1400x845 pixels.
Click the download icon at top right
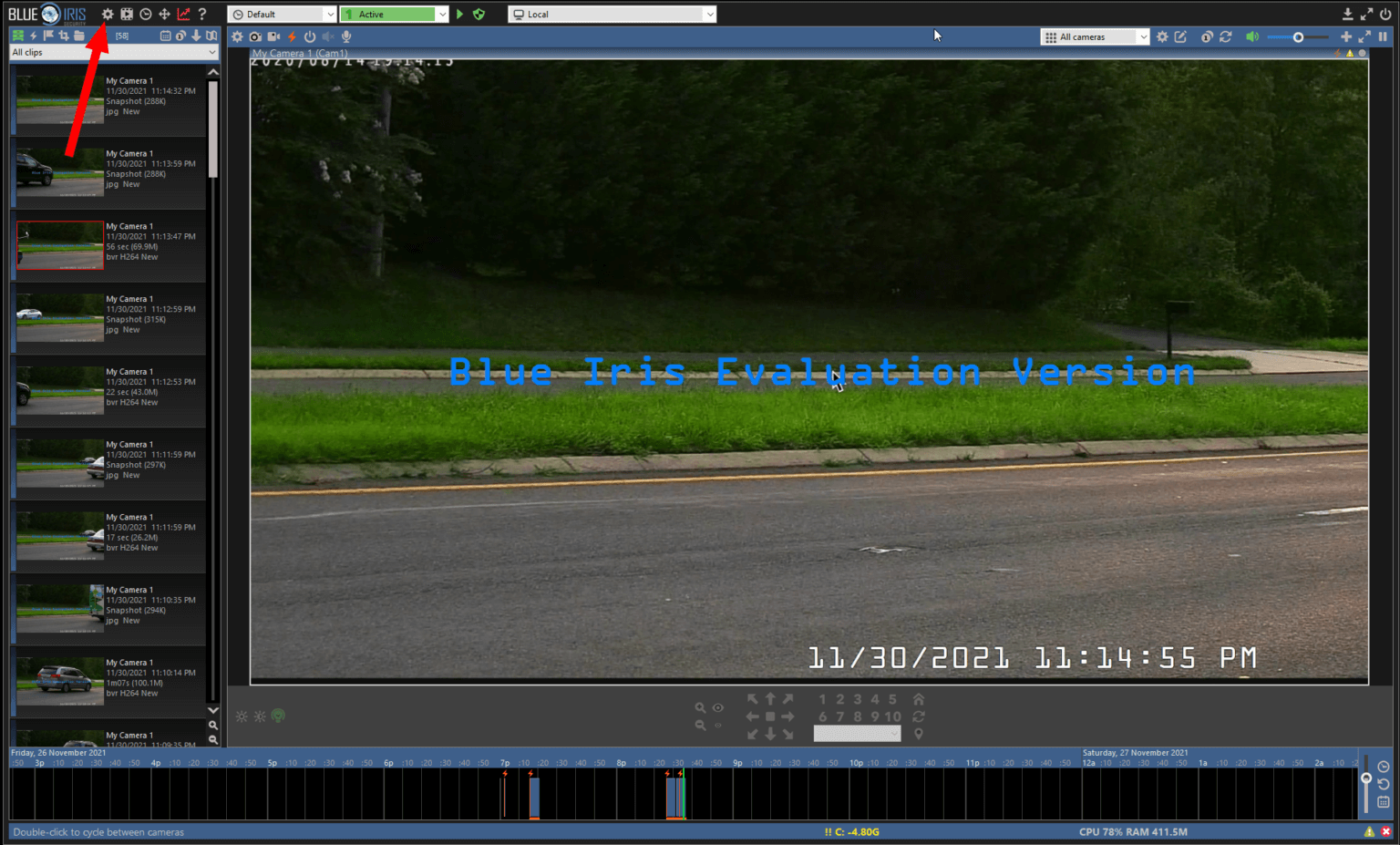[x=1347, y=14]
